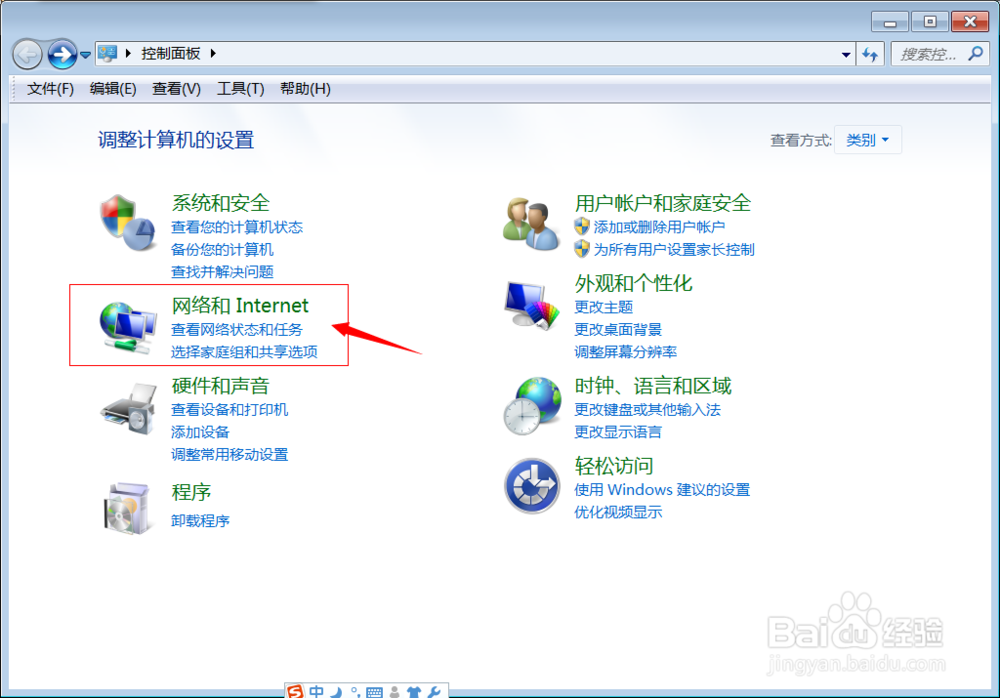This screenshot has height=698, width=1000.
Task: Click the forward navigation arrow button
Action: tap(62, 54)
